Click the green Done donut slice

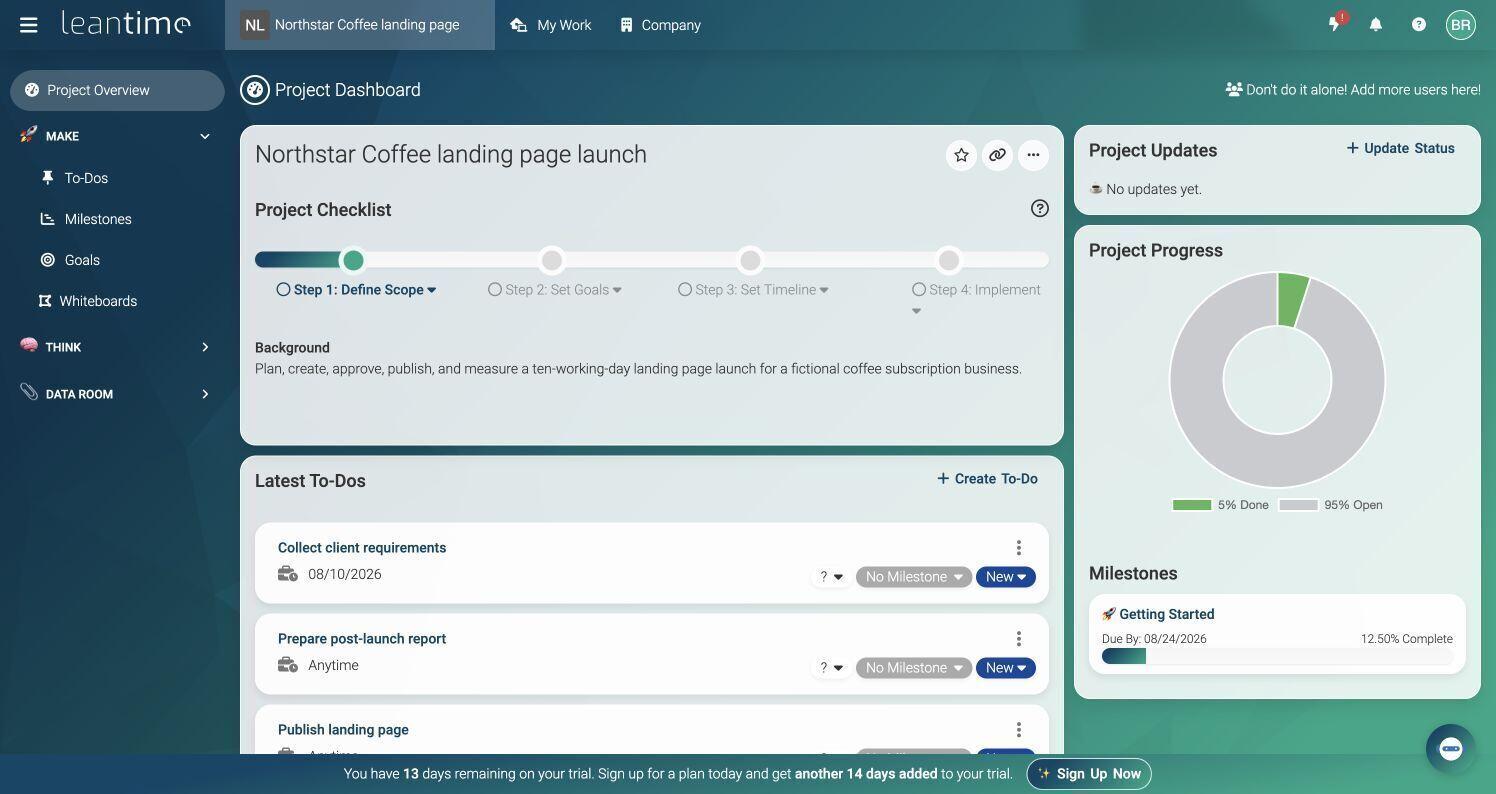[x=1292, y=299]
